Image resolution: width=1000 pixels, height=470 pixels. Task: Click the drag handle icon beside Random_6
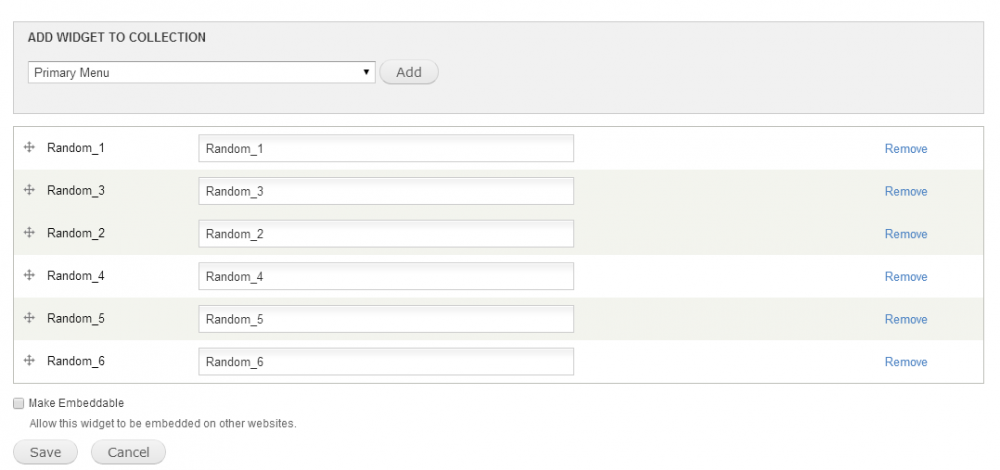[29, 360]
